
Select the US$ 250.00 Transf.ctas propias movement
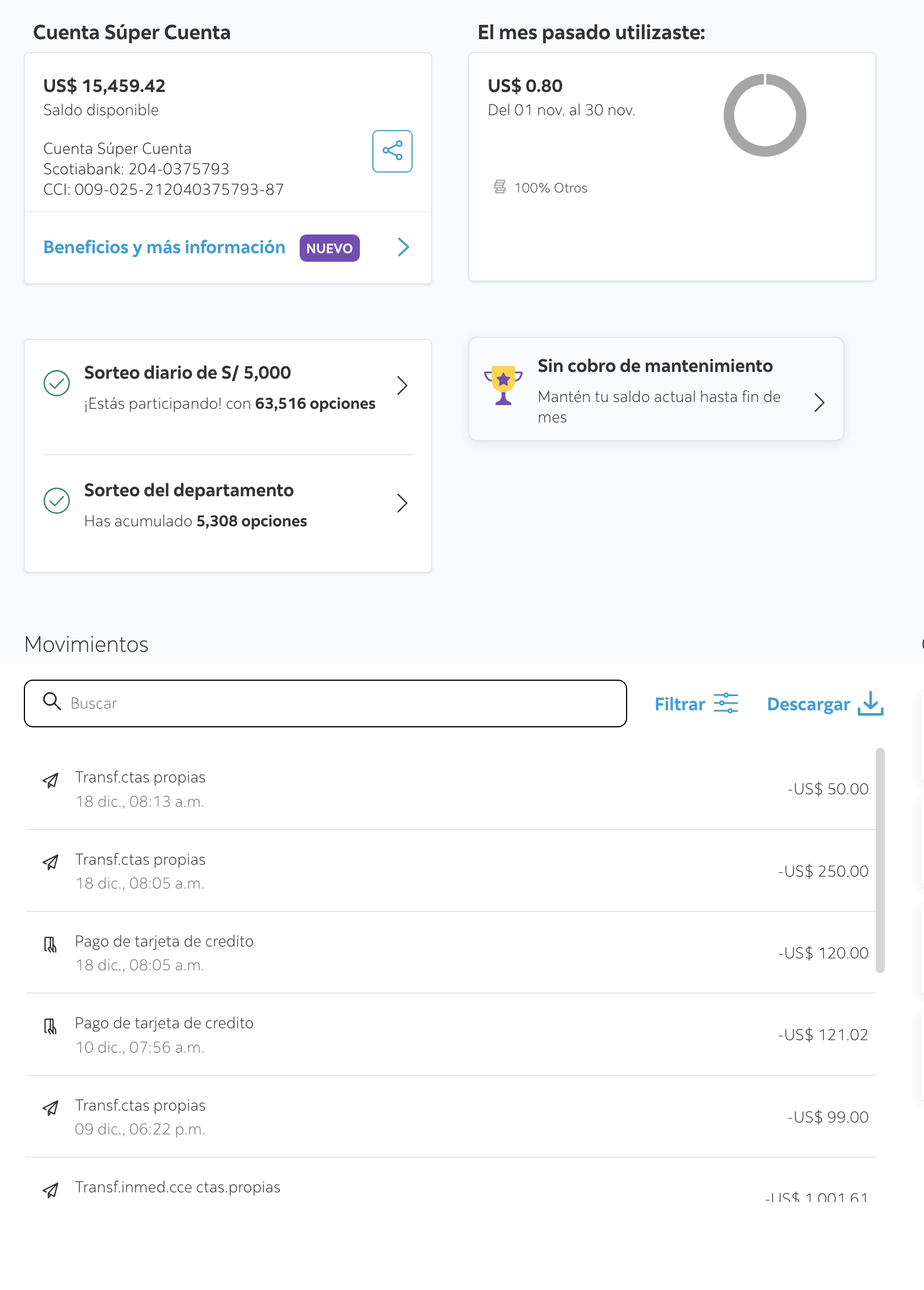449,871
